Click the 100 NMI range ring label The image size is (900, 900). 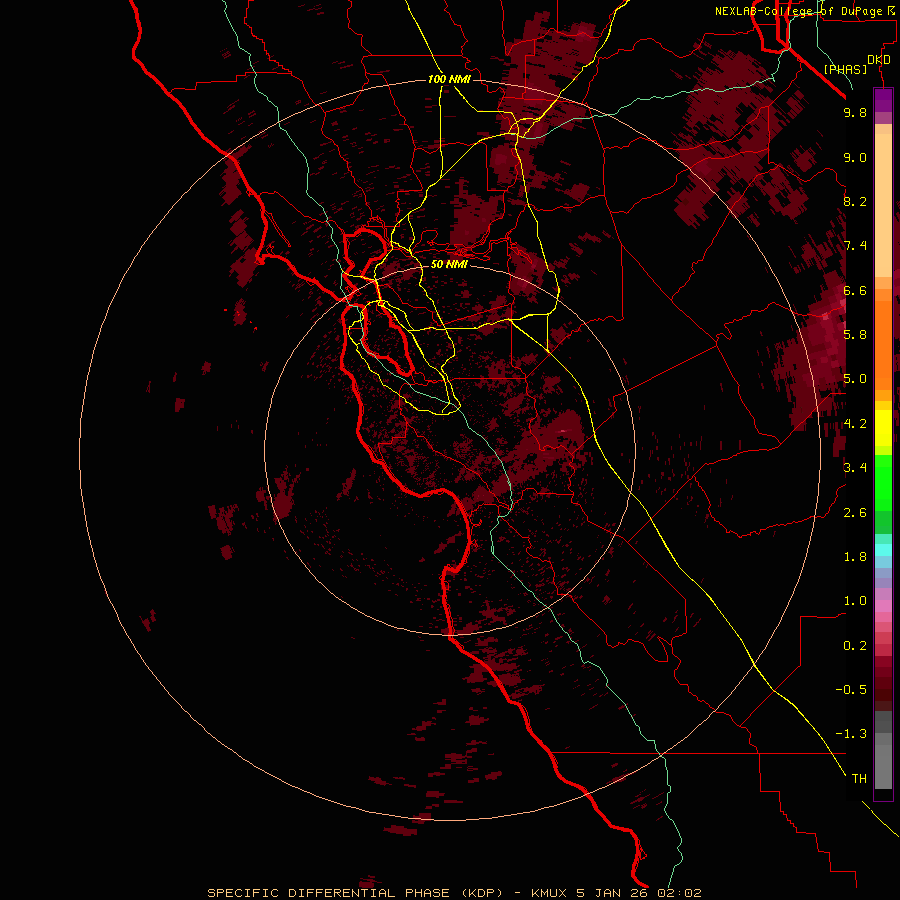(x=449, y=79)
